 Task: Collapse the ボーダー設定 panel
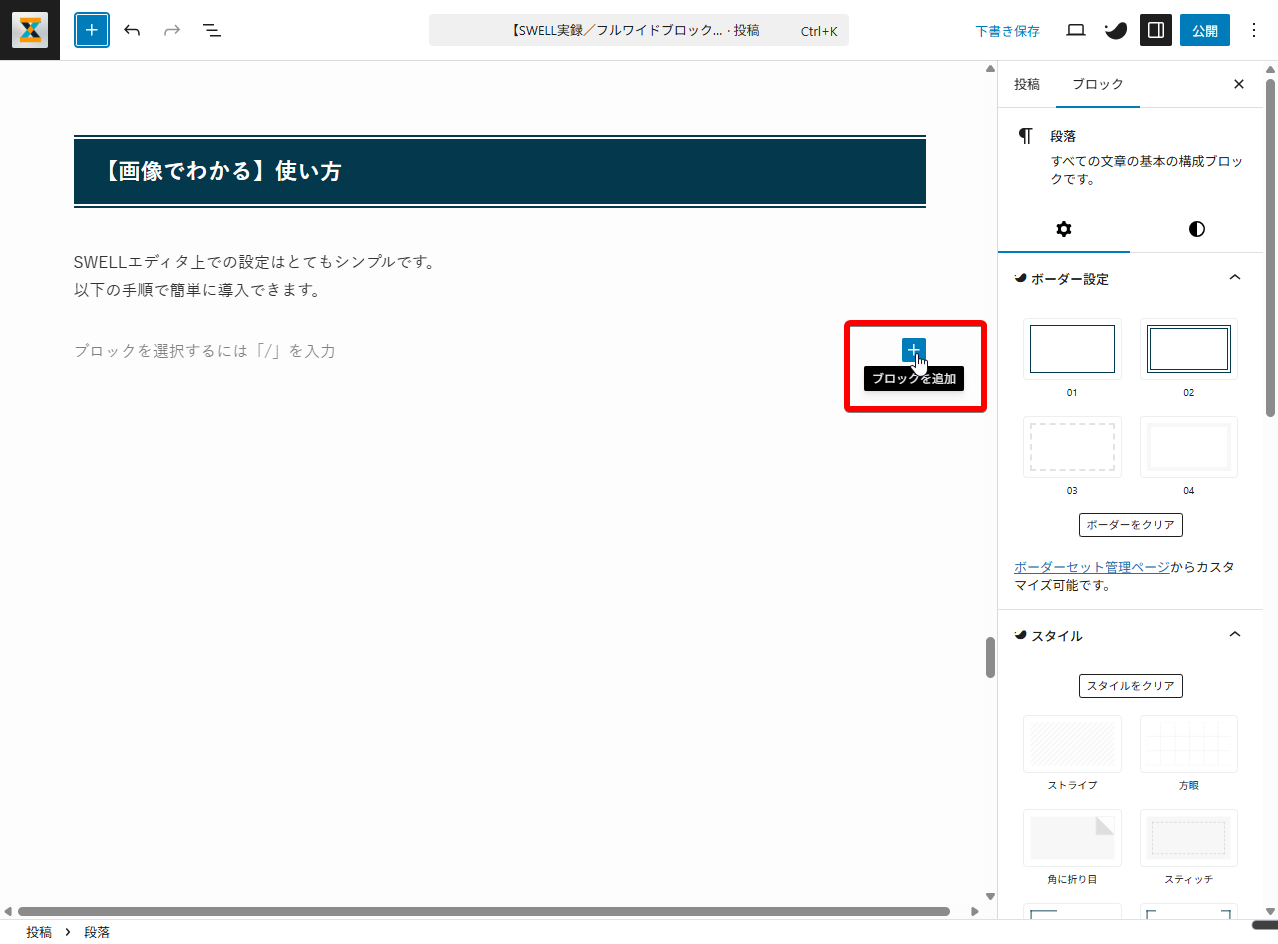(1234, 278)
